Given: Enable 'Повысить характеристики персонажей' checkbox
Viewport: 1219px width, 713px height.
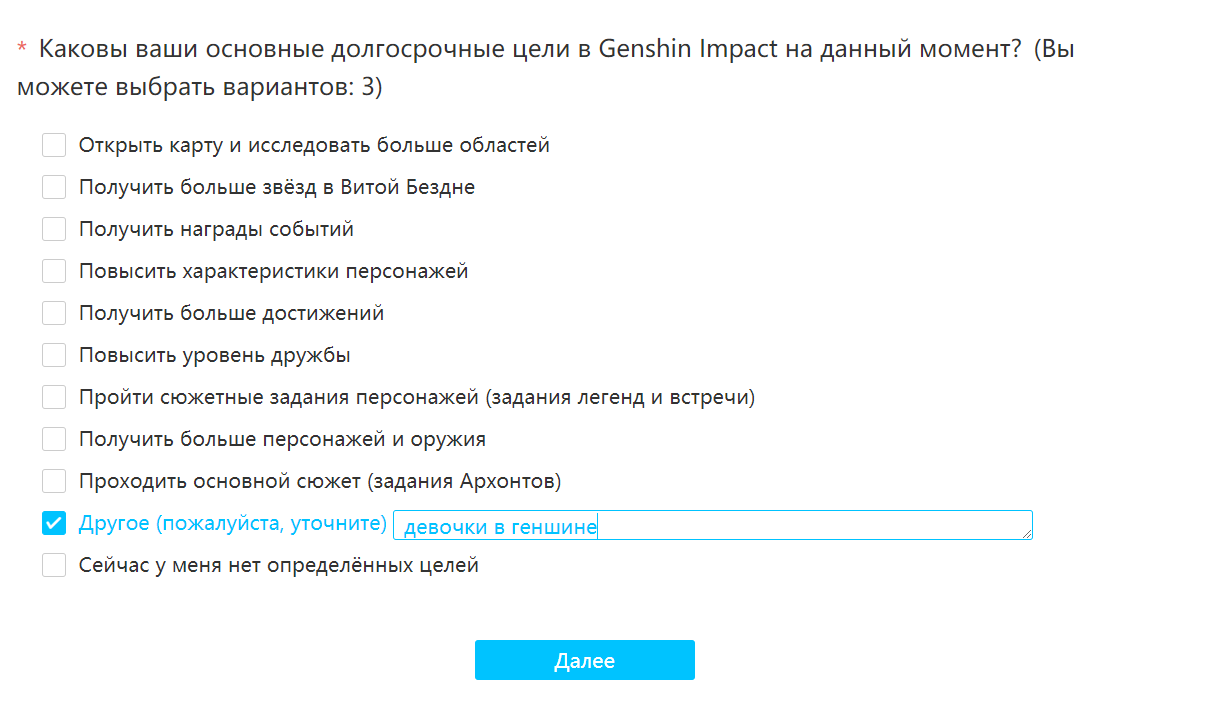Looking at the screenshot, I should 54,272.
